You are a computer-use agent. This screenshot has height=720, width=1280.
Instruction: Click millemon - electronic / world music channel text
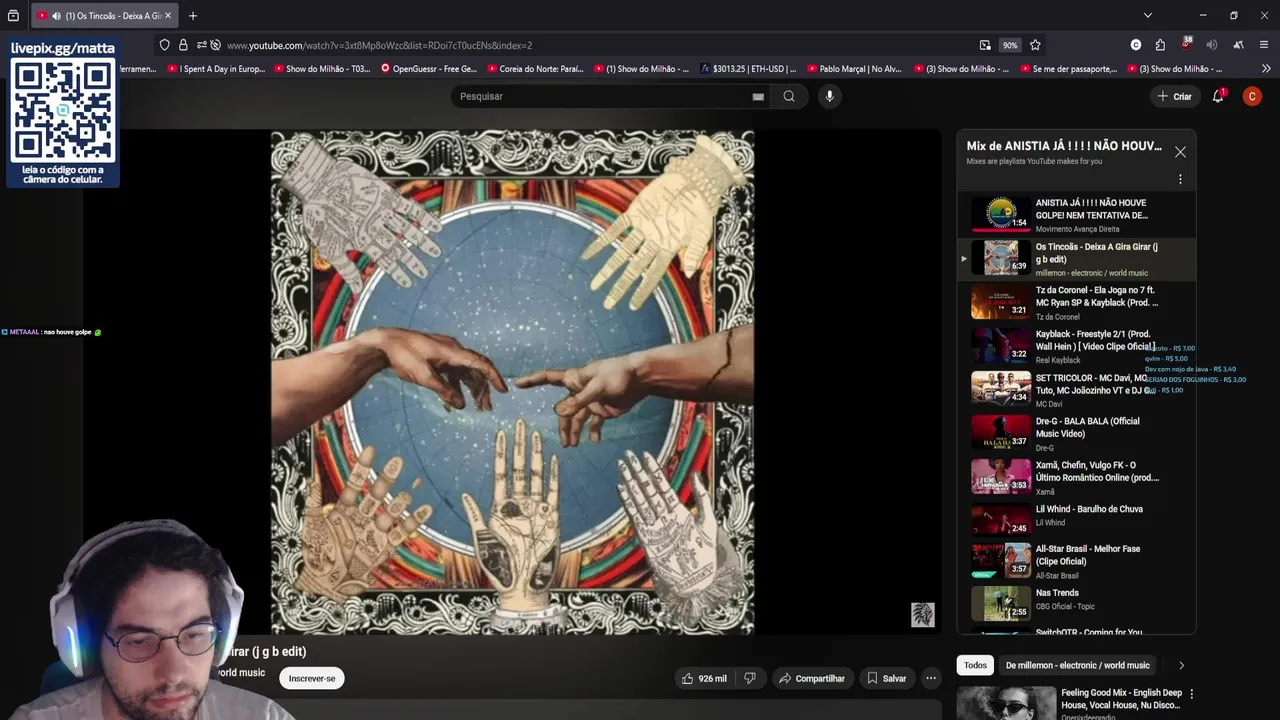point(1092,273)
